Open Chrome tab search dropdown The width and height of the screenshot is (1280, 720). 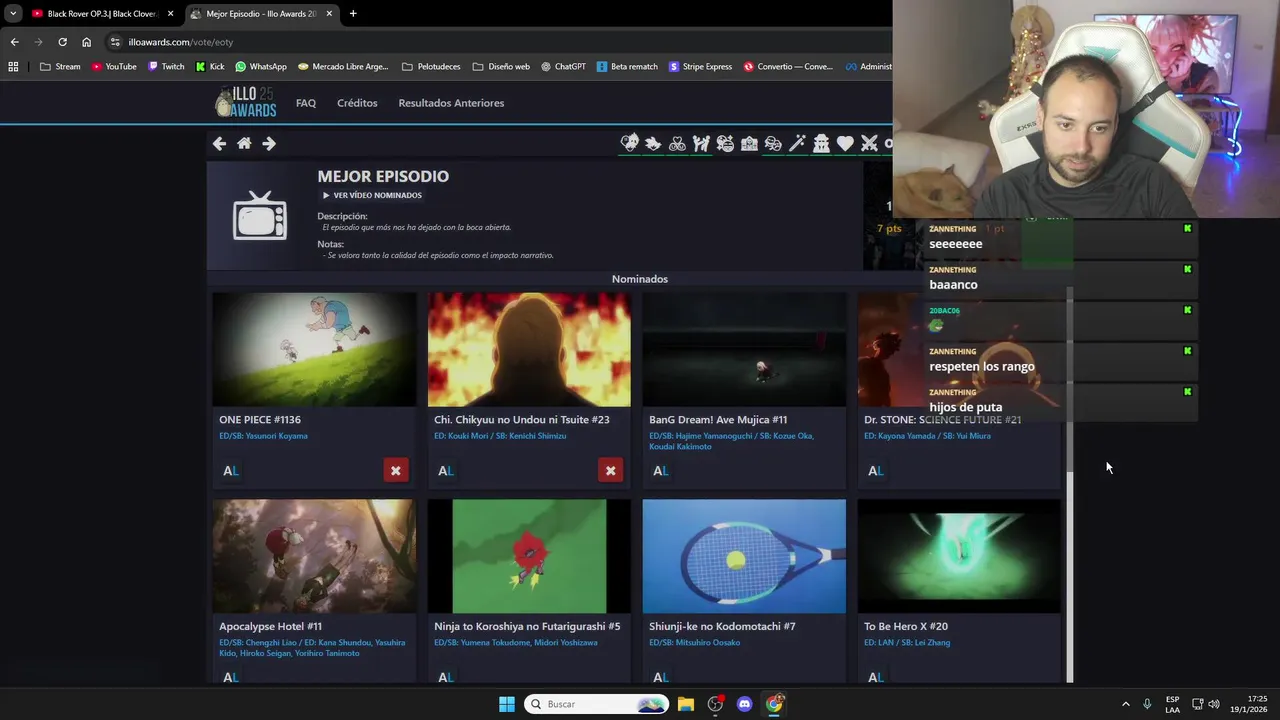click(x=13, y=13)
